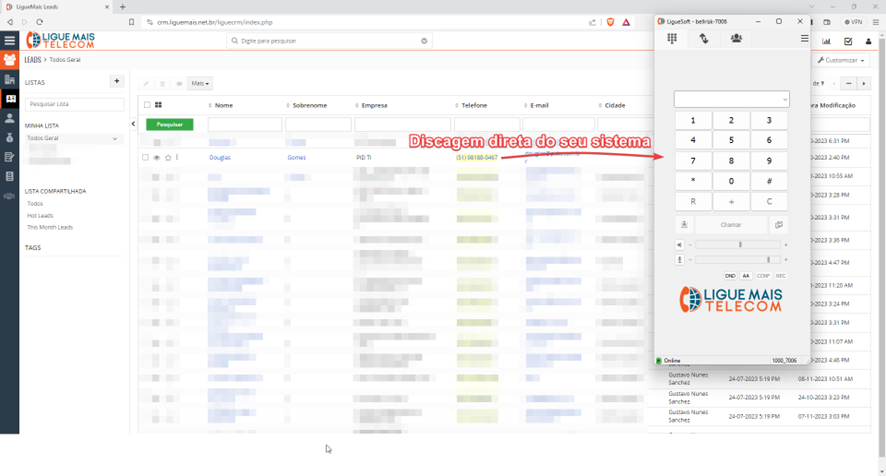
Task: Click Chamar call button
Action: (731, 224)
